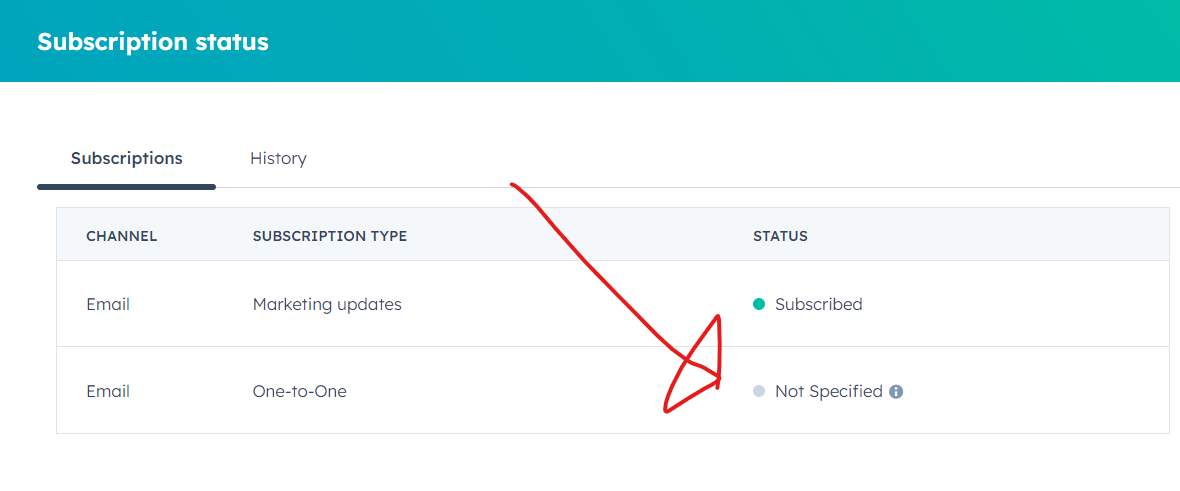Switch to the History tab
Viewport: 1180px width, 491px height.
(x=278, y=158)
